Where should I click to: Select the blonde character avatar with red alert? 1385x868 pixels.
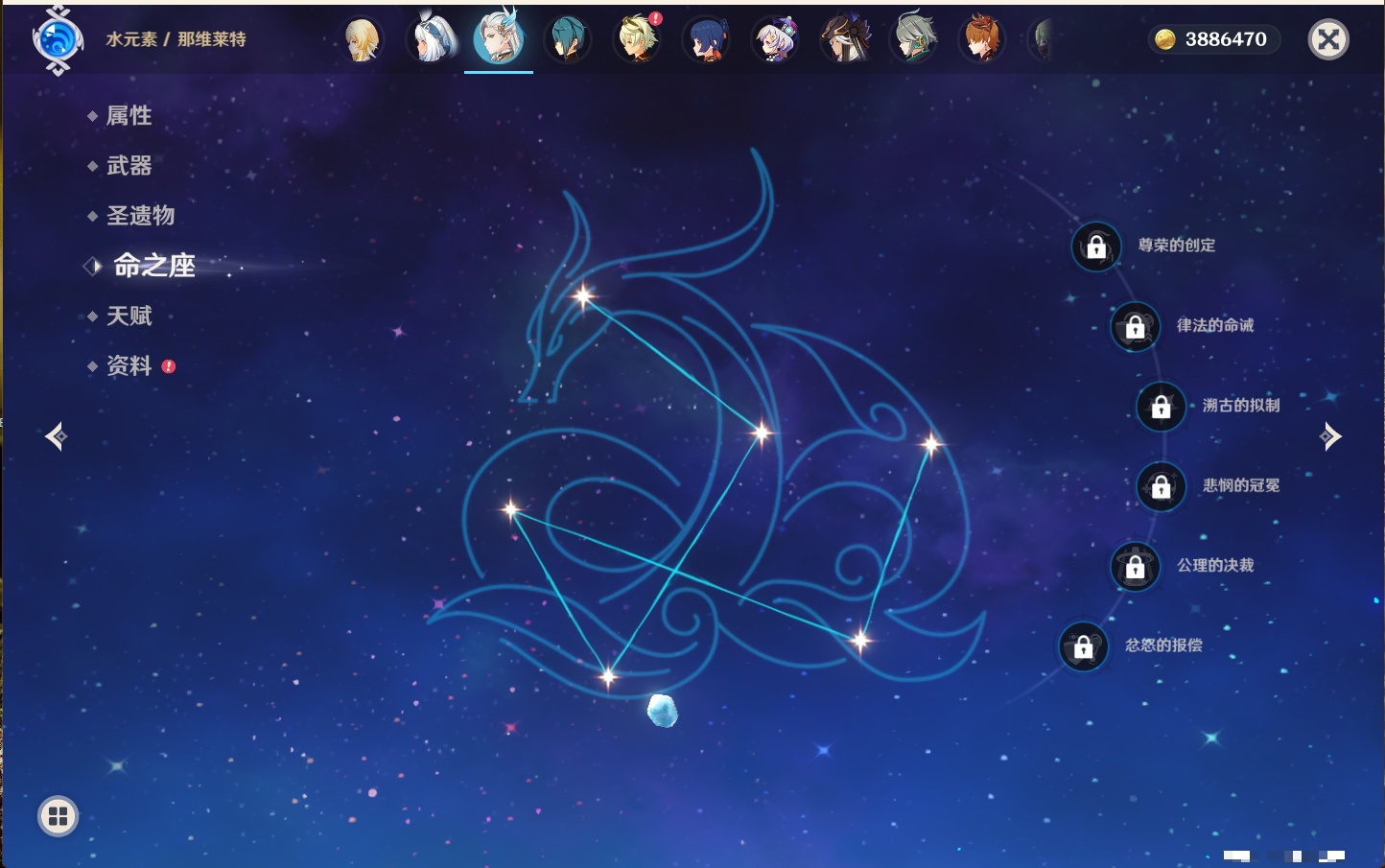(637, 39)
